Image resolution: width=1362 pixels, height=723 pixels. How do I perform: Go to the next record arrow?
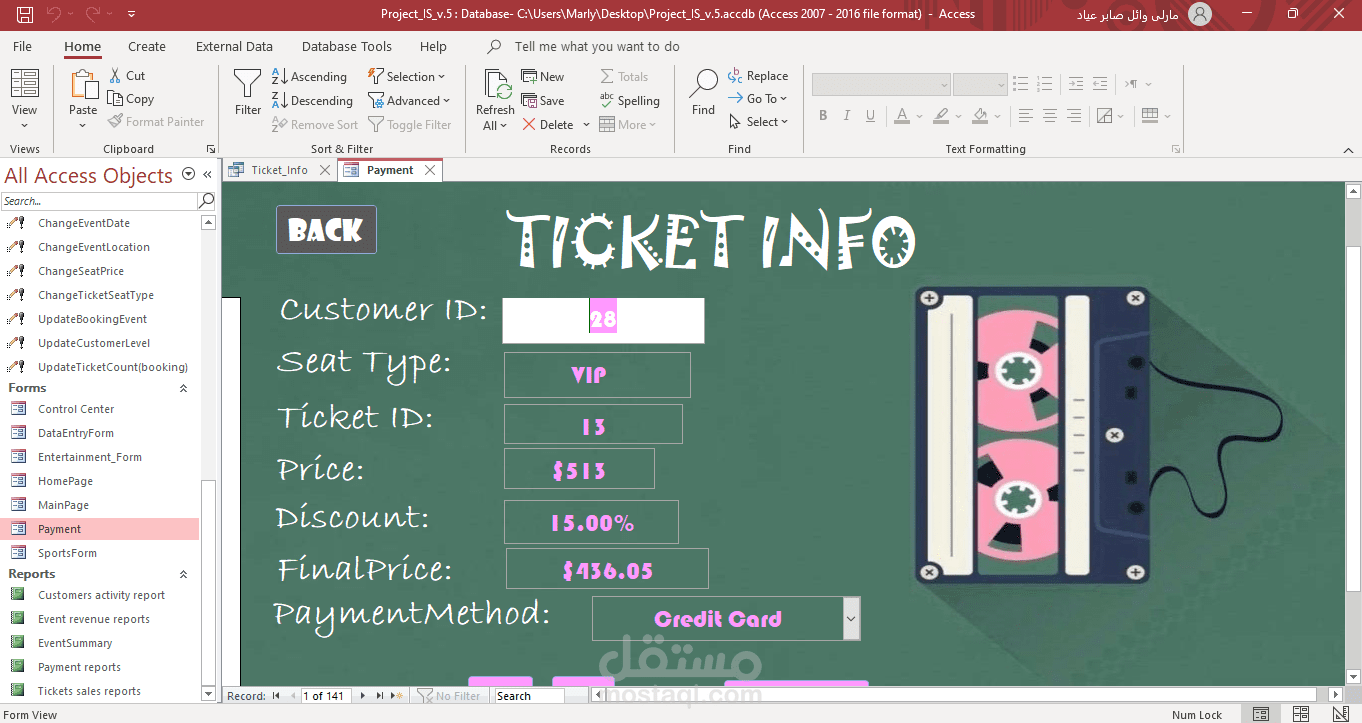pos(363,695)
